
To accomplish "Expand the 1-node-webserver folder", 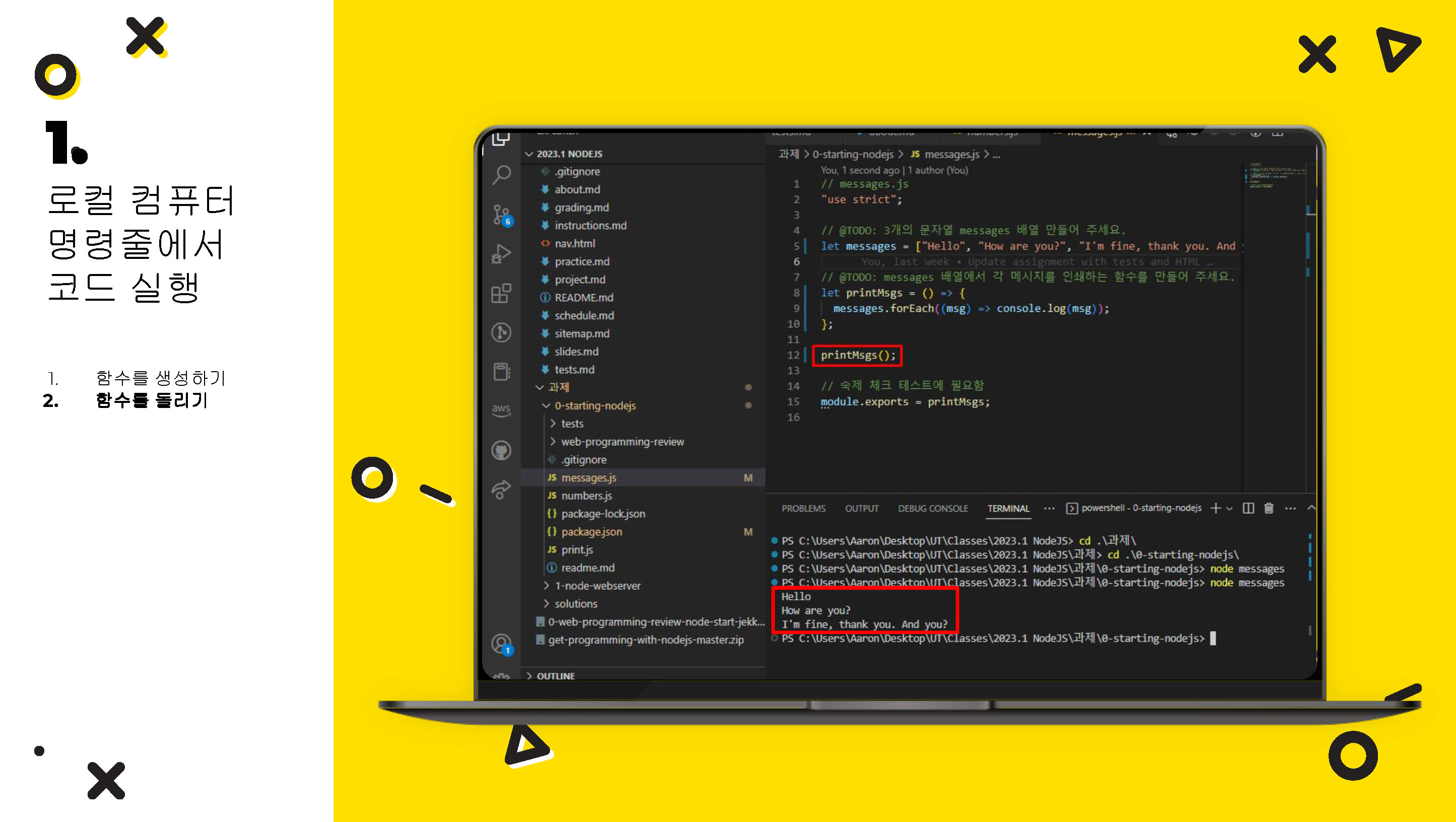I will 546,586.
